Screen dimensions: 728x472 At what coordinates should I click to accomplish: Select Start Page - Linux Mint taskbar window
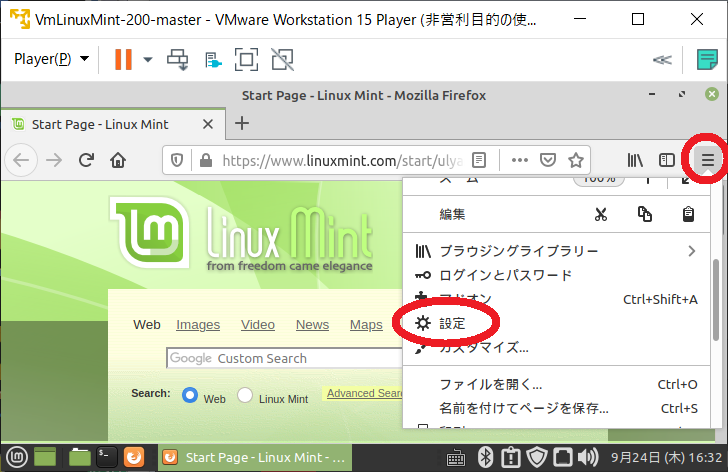tap(255, 458)
